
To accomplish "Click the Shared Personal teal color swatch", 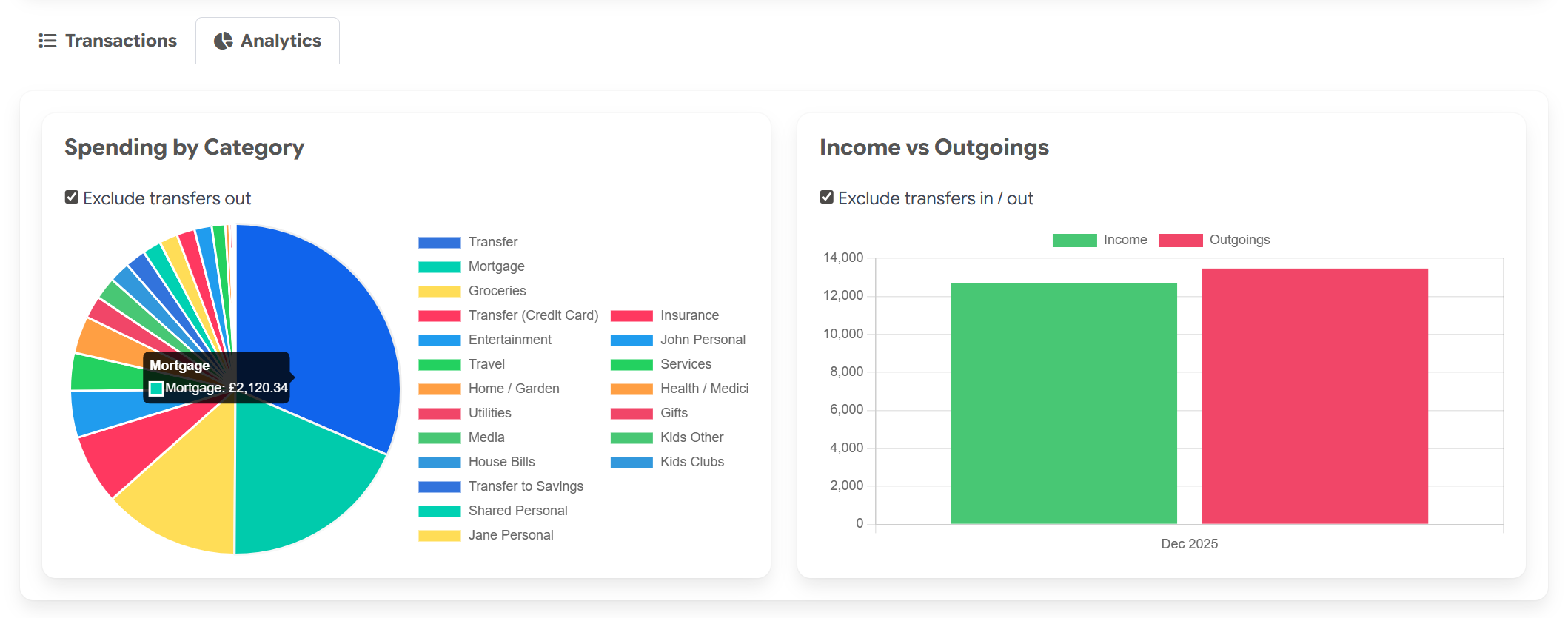I will (438, 510).
